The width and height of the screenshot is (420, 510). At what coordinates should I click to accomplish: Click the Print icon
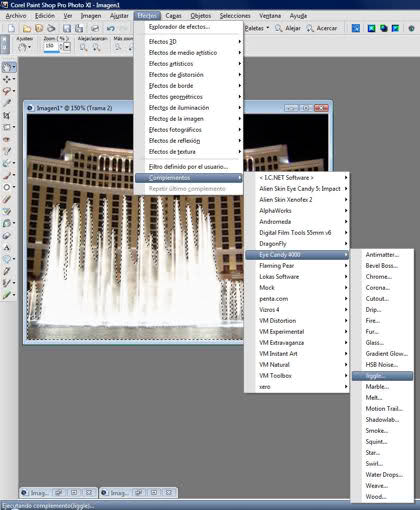(95, 28)
